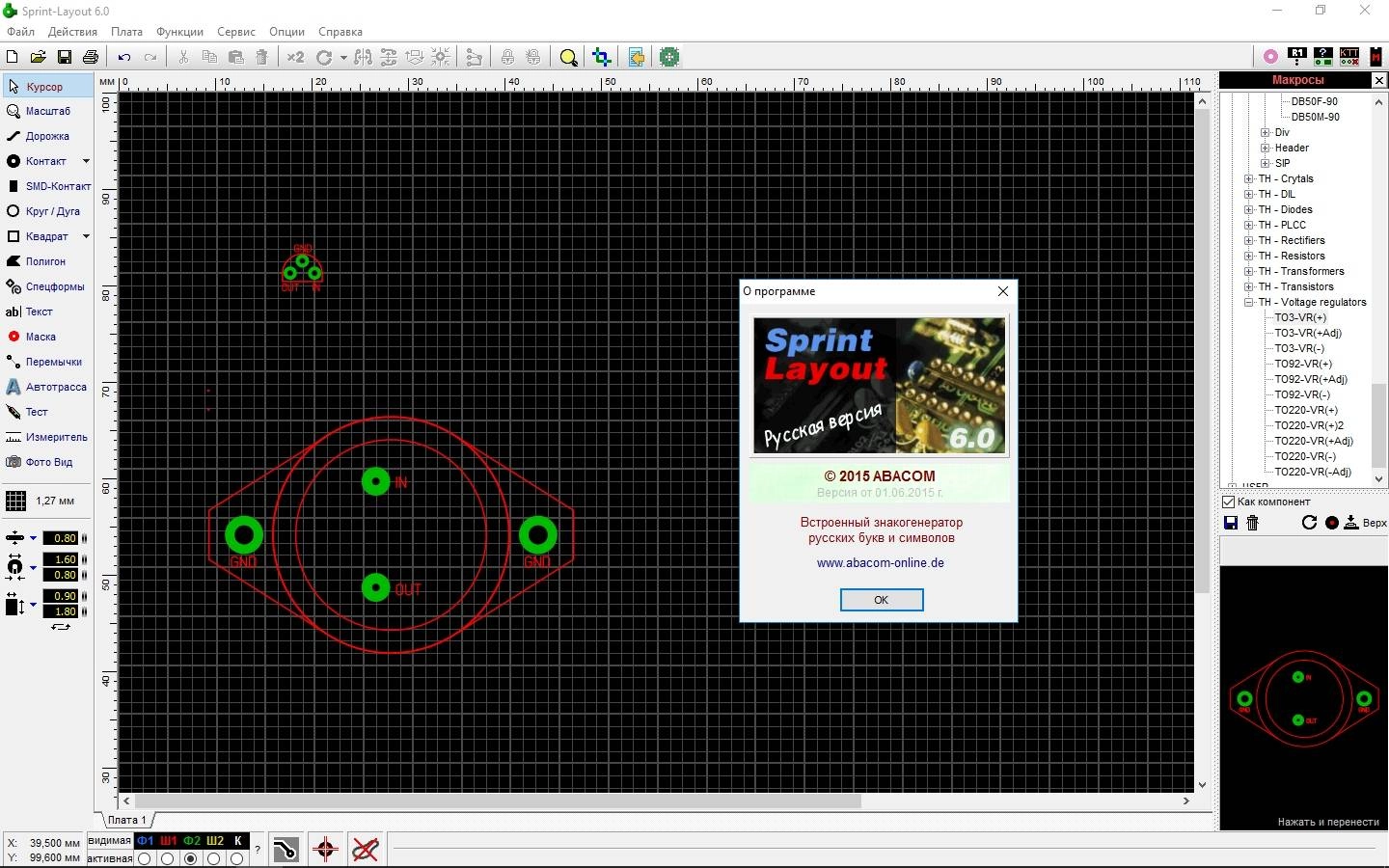Open the www.abacom-online.de link
Screen dimensions: 1389x868
point(881,563)
